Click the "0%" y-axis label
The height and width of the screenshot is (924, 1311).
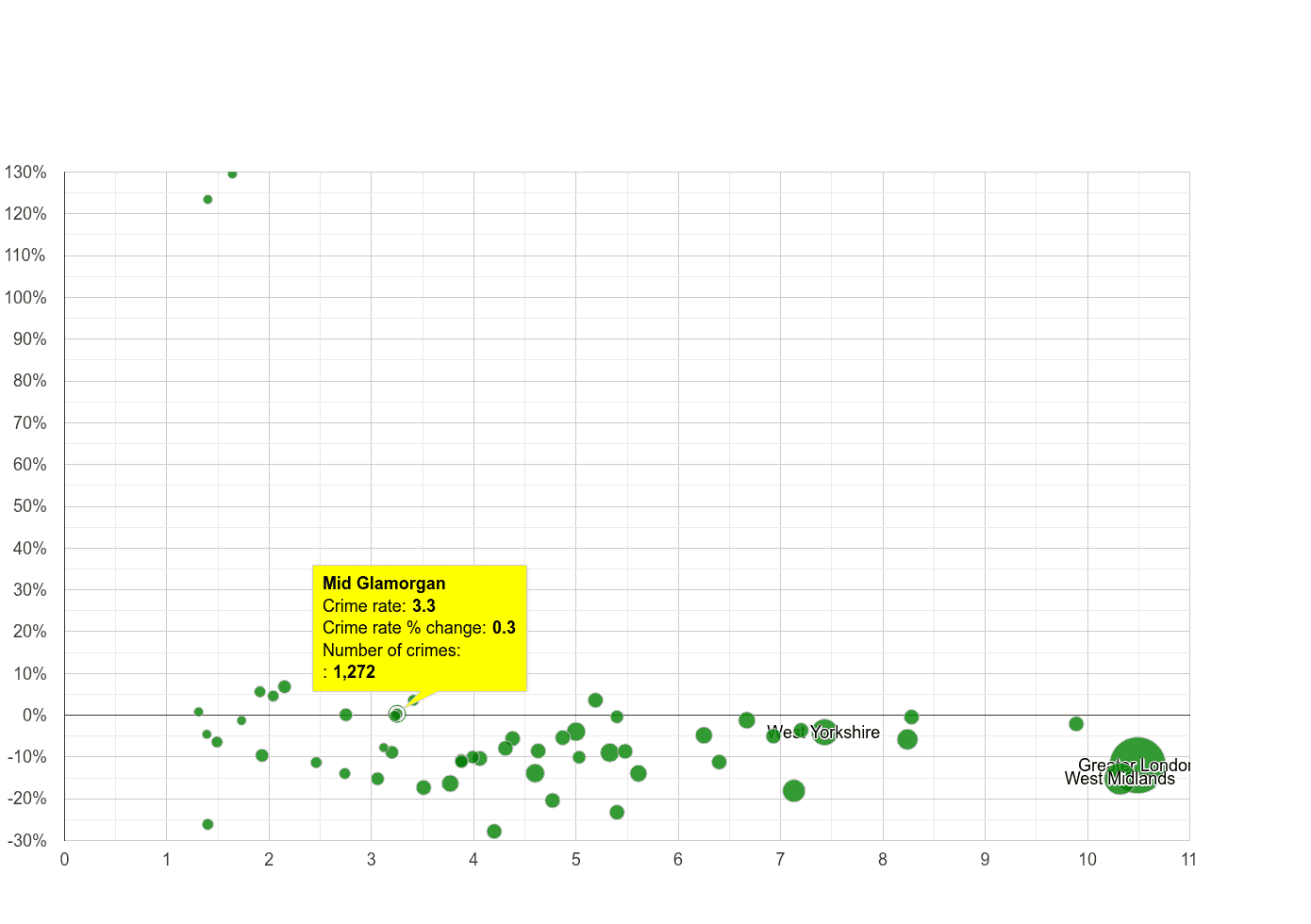(34, 716)
